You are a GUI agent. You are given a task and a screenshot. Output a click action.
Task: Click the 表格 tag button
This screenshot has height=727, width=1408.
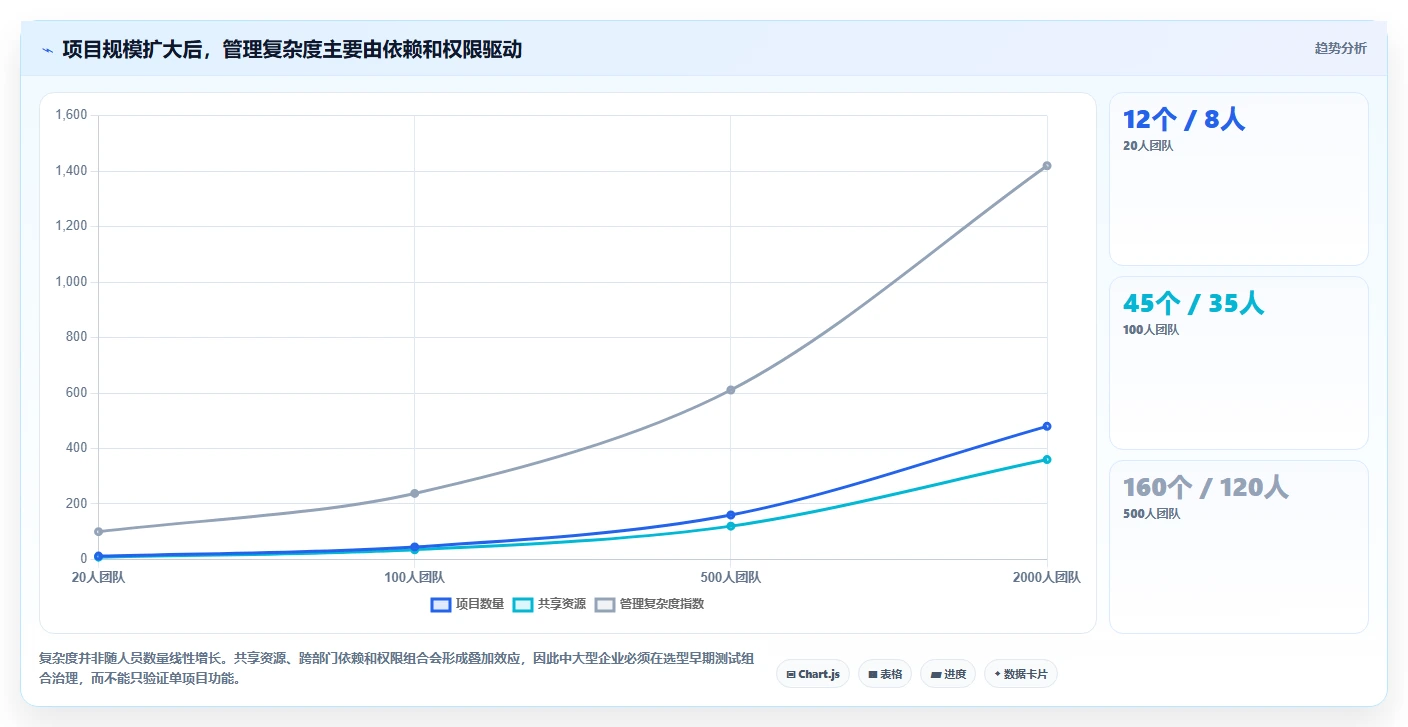coord(885,674)
